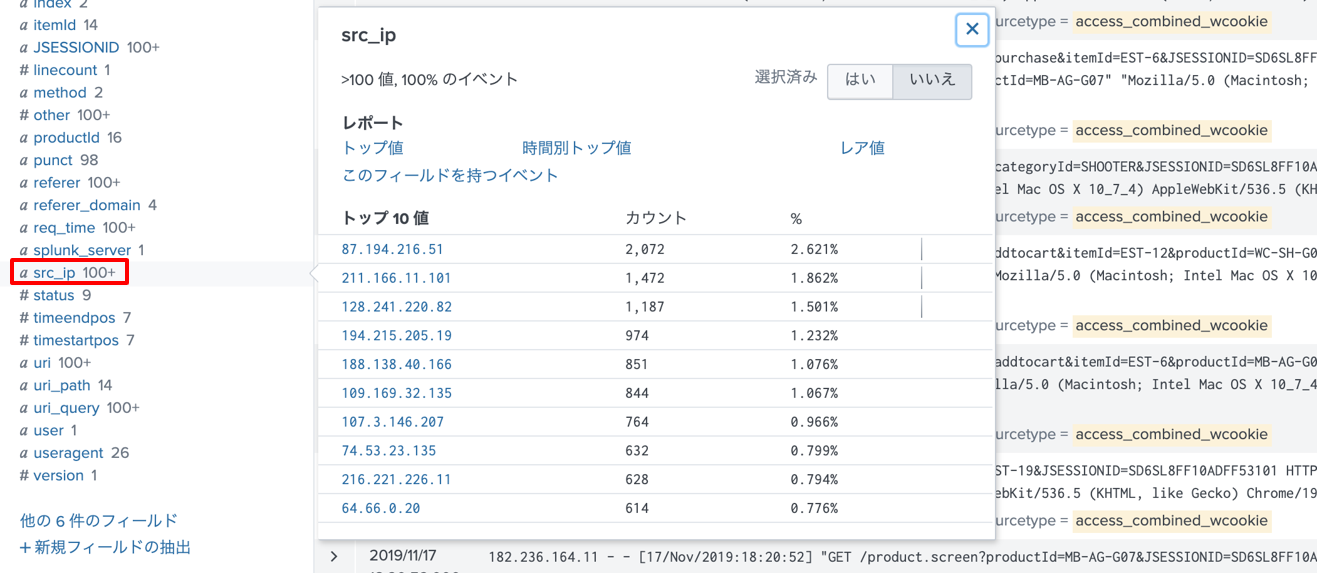Viewport: 1317px width, 573px height.
Task: Filter by IP 74.53.23.135
Action: [x=388, y=451]
